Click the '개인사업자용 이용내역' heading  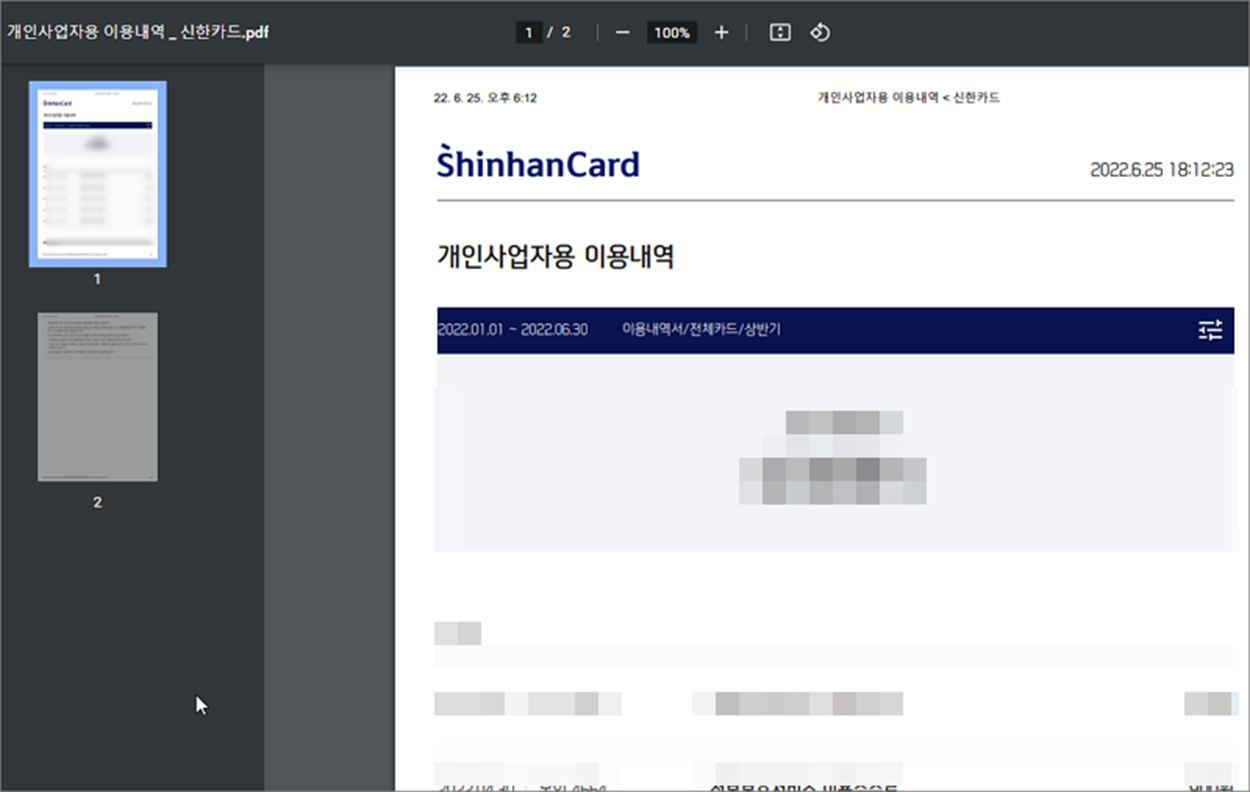(555, 256)
